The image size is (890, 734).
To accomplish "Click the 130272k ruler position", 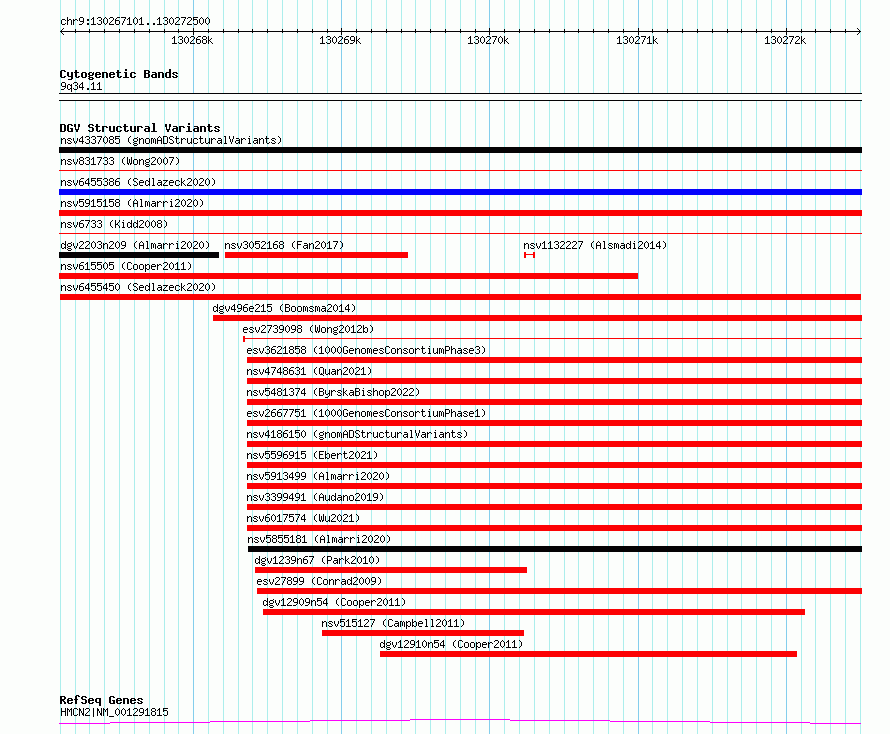I will (x=785, y=40).
